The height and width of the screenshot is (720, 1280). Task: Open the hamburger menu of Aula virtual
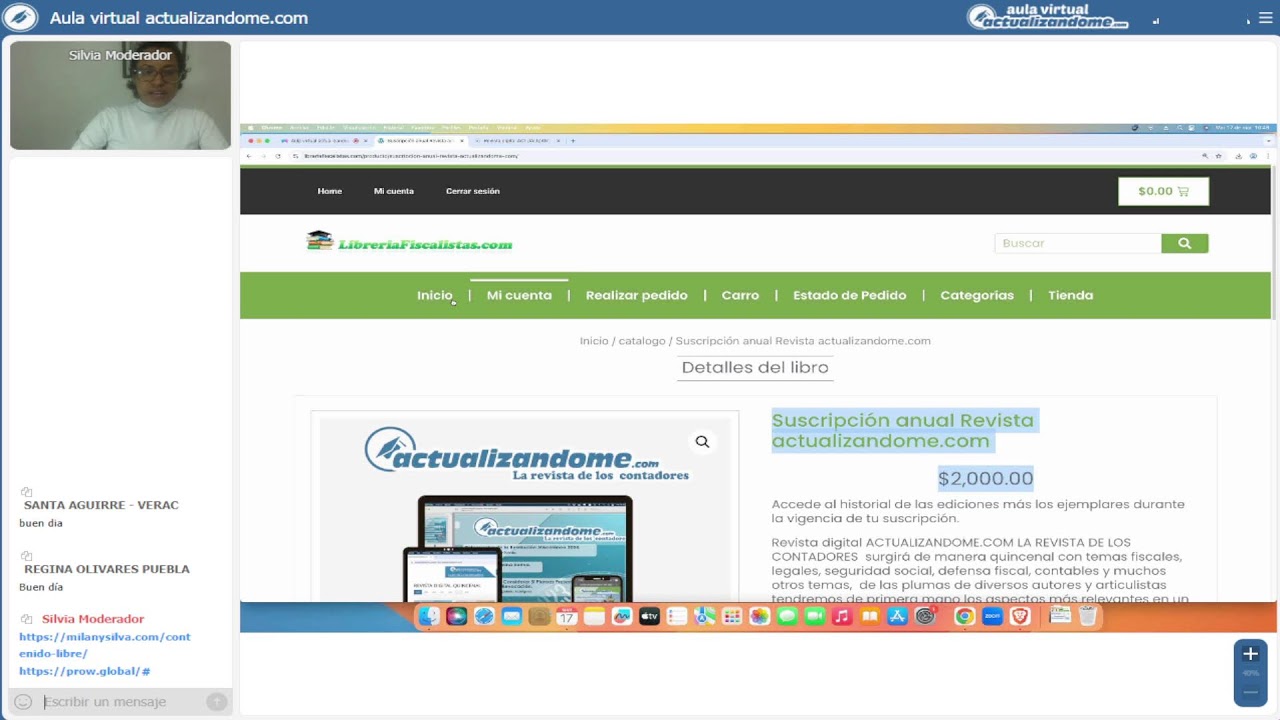[x=1265, y=18]
